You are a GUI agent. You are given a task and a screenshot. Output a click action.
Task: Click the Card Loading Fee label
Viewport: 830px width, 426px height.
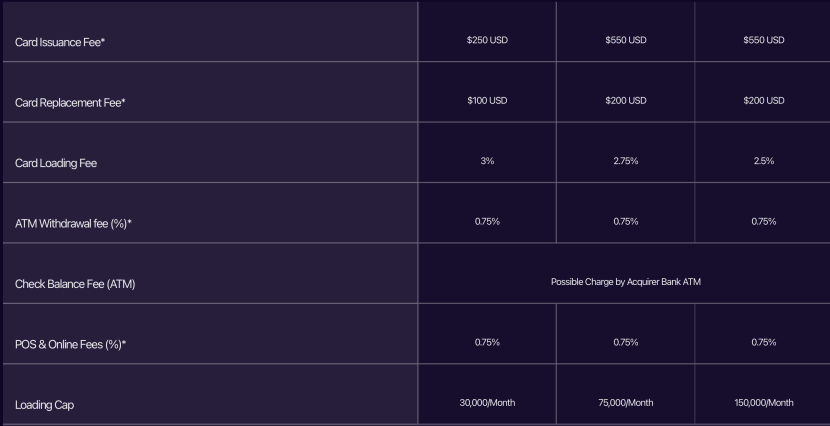(x=56, y=163)
